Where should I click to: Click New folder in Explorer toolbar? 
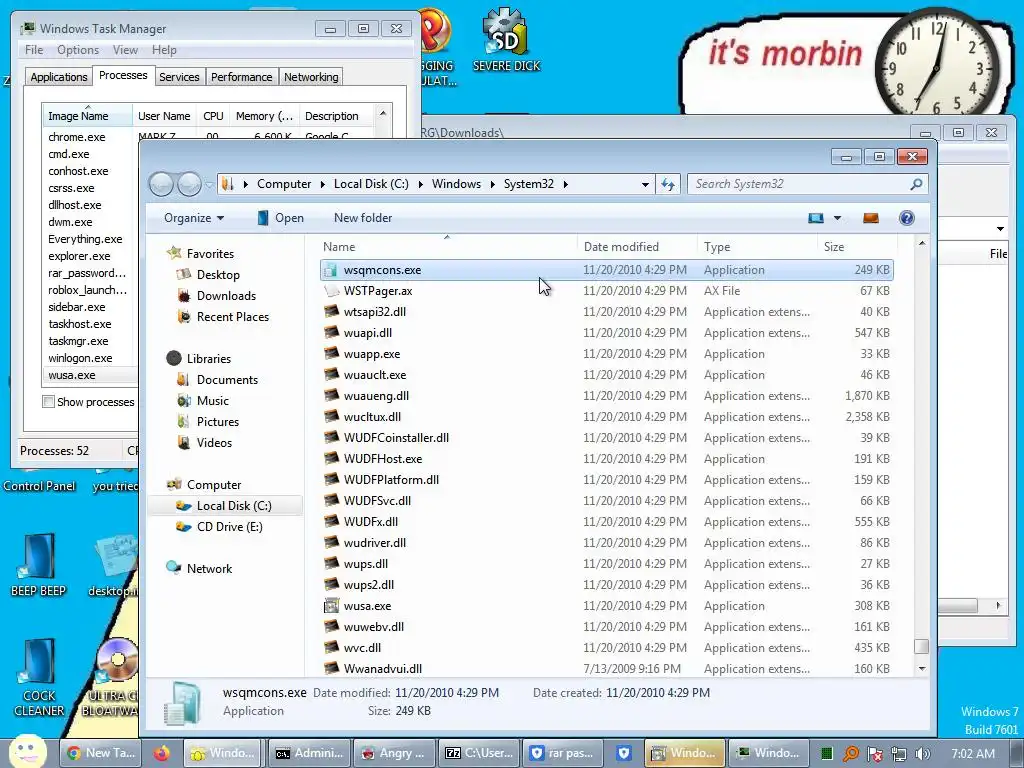click(363, 218)
